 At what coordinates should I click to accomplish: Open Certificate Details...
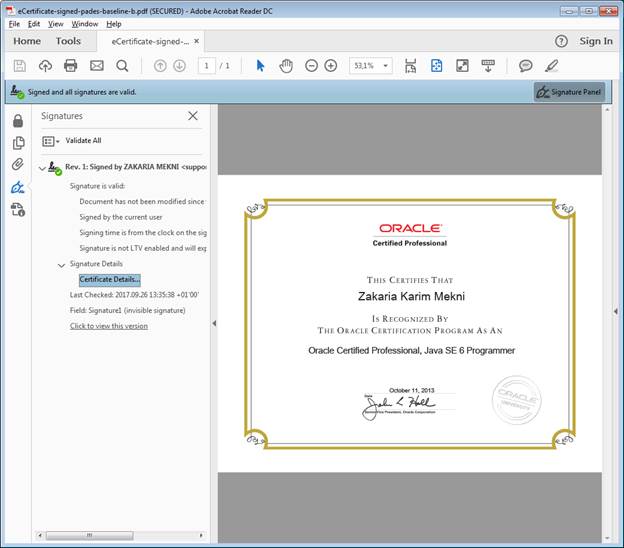point(110,279)
